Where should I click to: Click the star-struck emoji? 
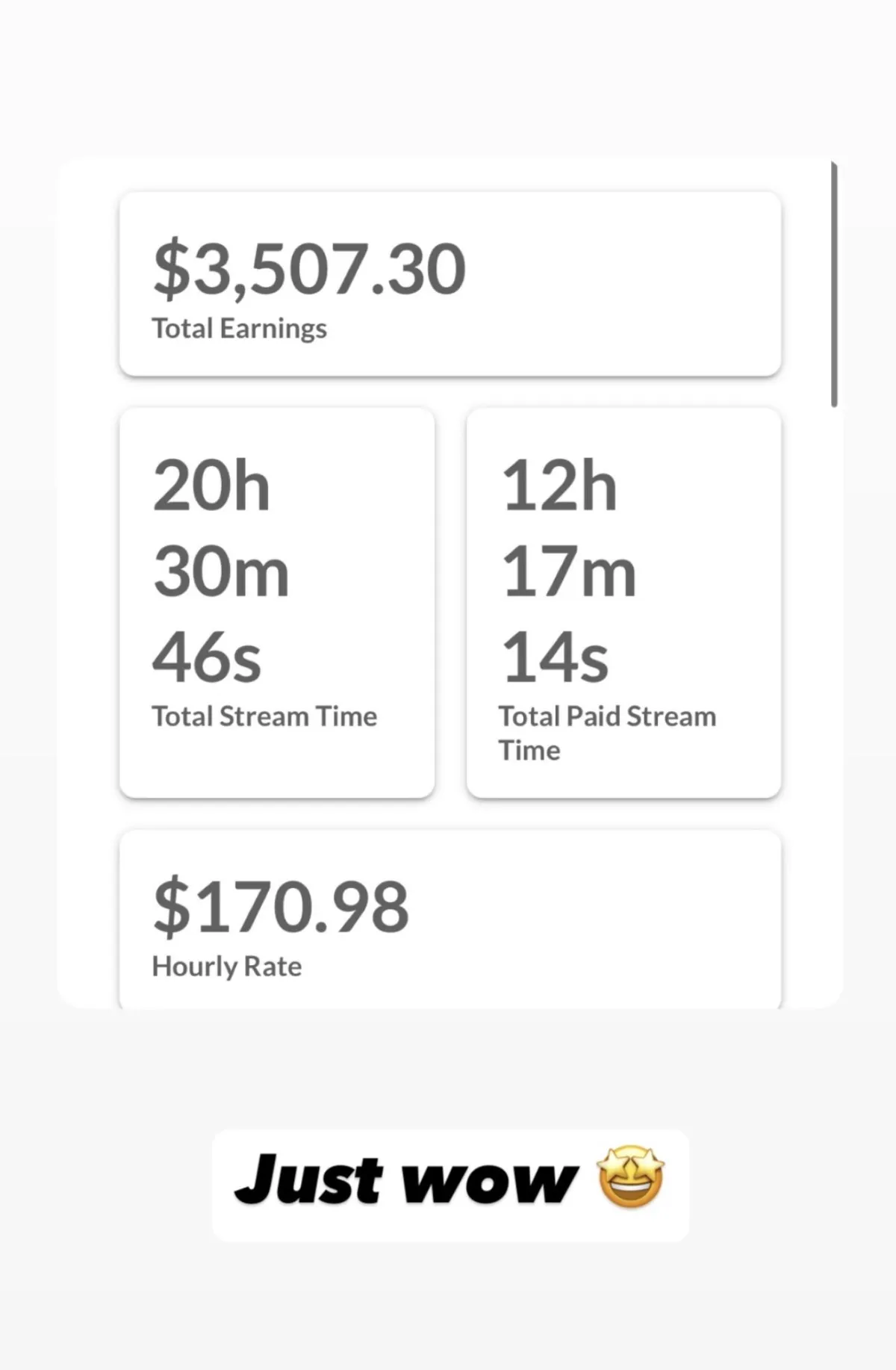coord(631,1176)
